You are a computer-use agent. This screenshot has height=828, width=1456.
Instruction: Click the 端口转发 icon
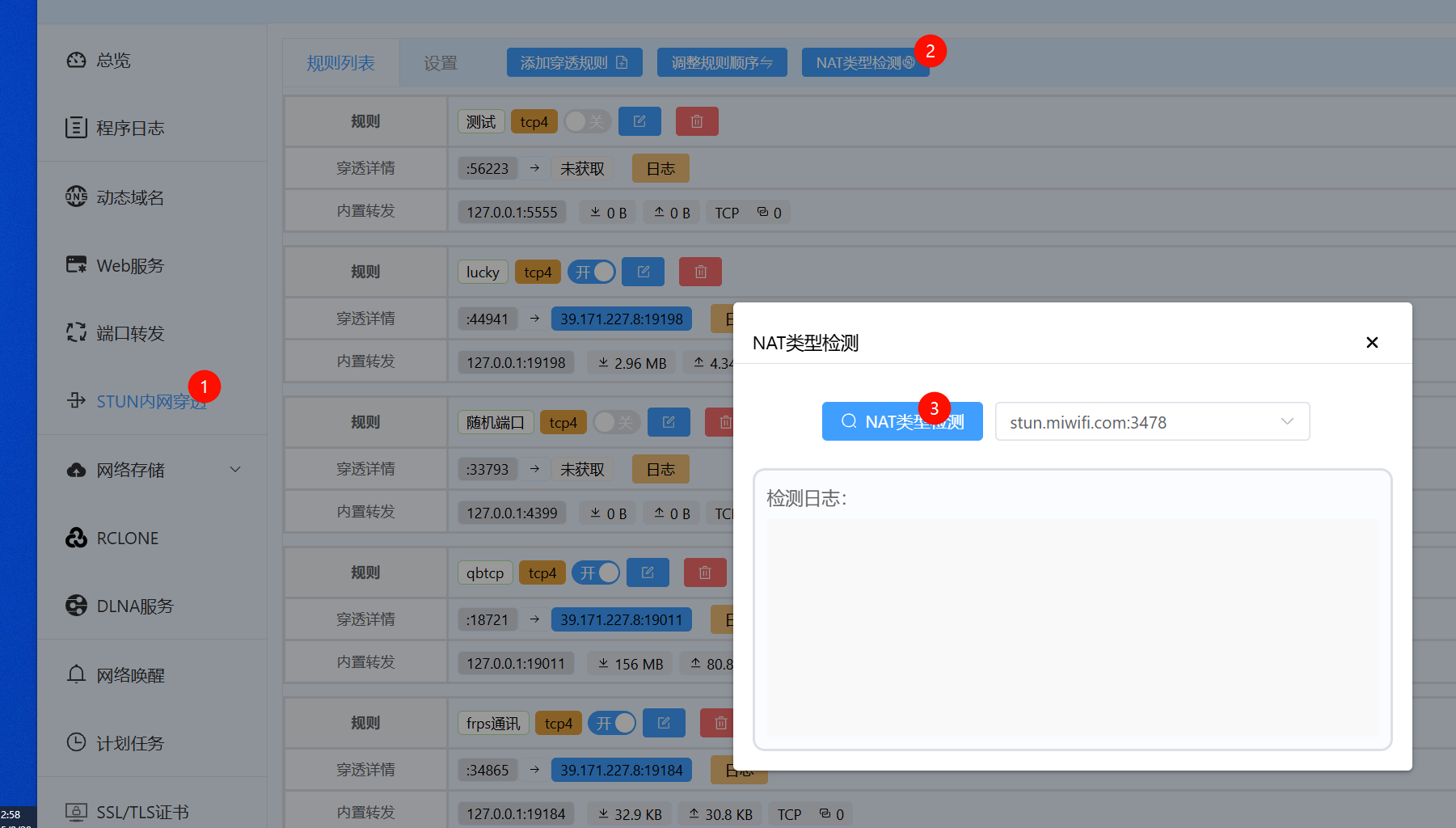point(76,332)
